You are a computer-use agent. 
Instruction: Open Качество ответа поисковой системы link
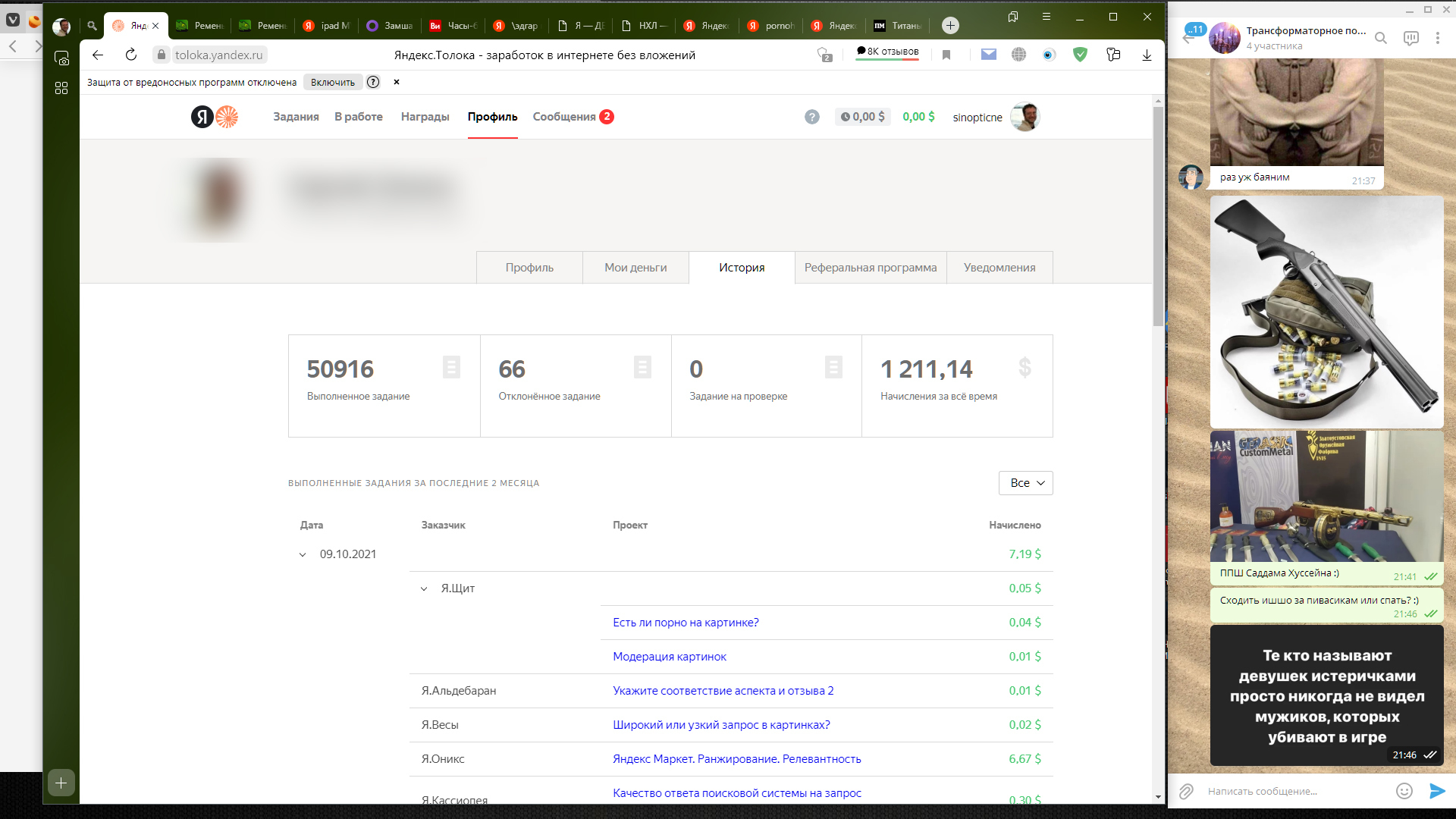(x=737, y=793)
